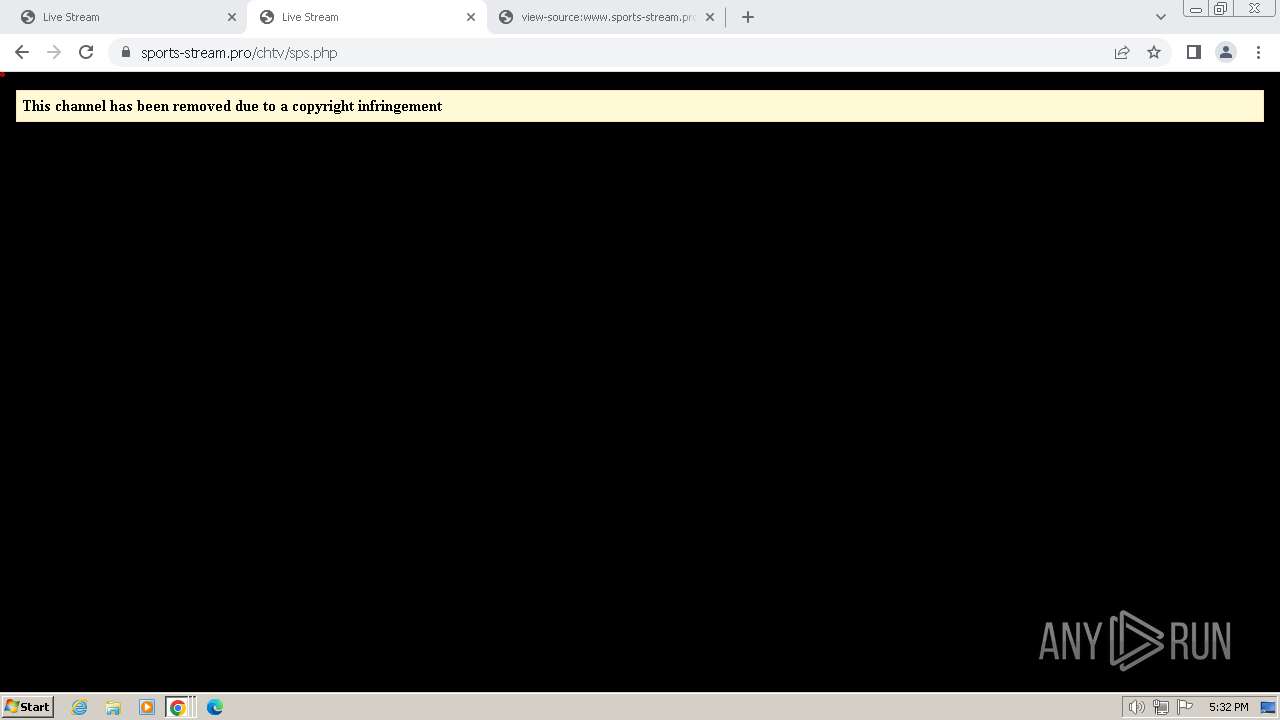Select the second Live Stream tab
This screenshot has height=720, width=1280.
[x=365, y=17]
